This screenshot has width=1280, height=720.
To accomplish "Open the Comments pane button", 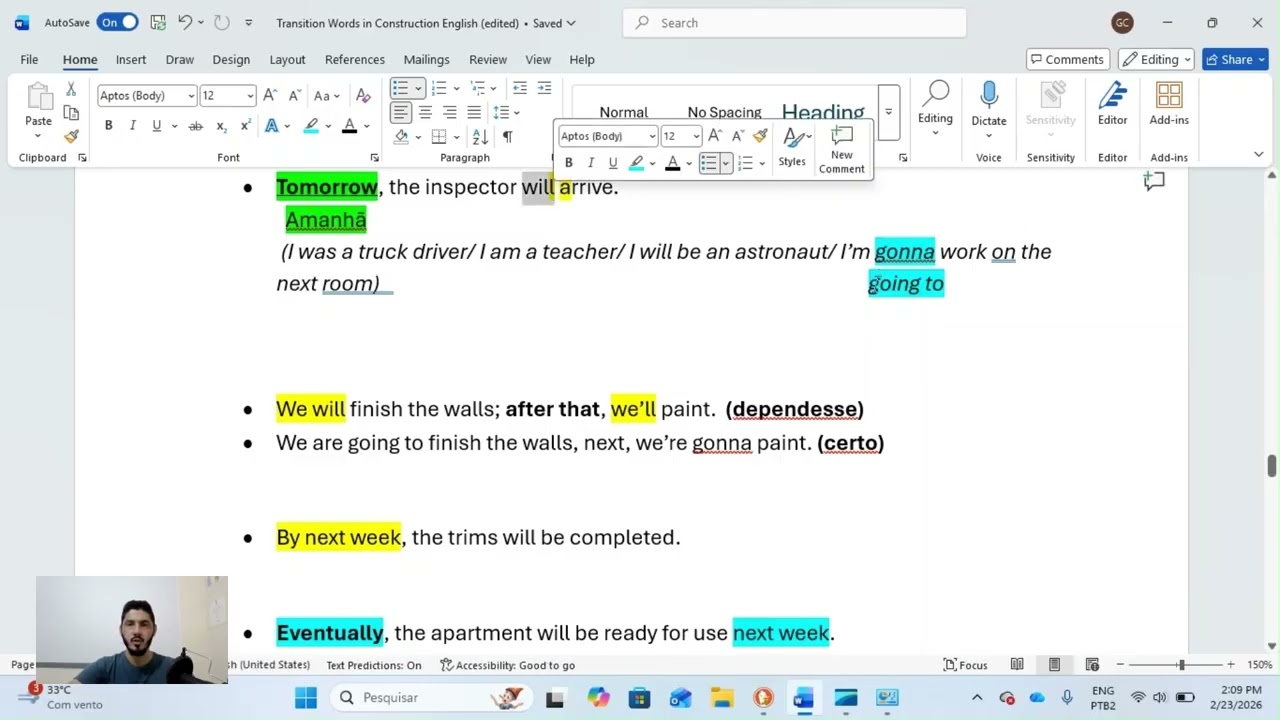I will pos(1067,59).
